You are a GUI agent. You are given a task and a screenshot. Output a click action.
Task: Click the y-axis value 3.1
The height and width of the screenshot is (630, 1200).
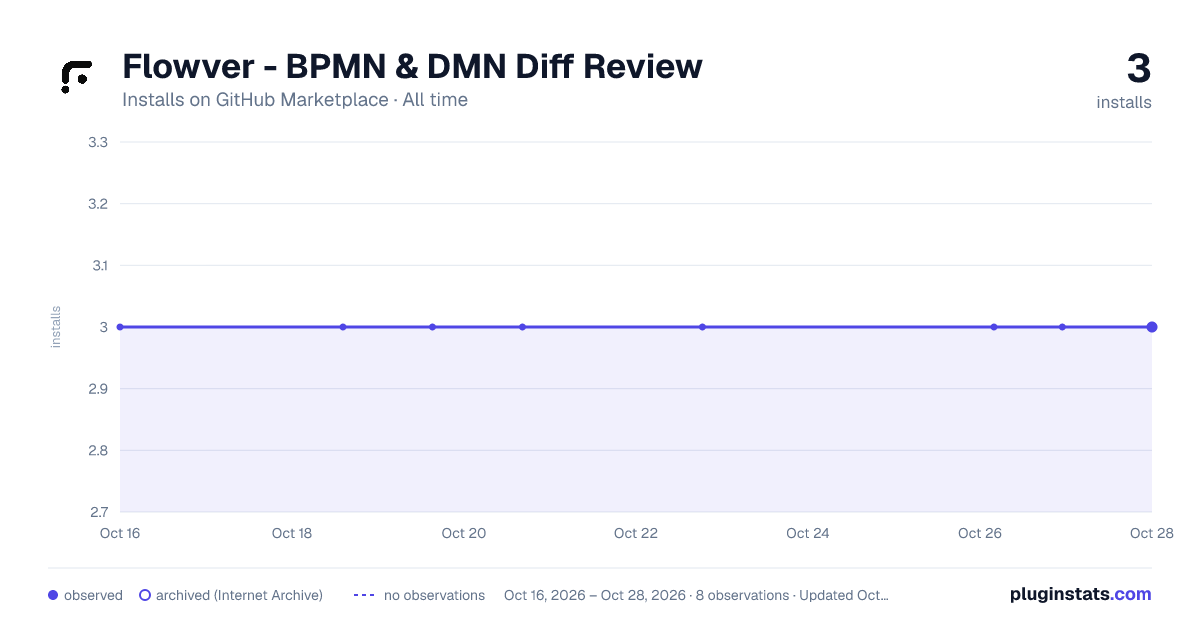coord(98,266)
